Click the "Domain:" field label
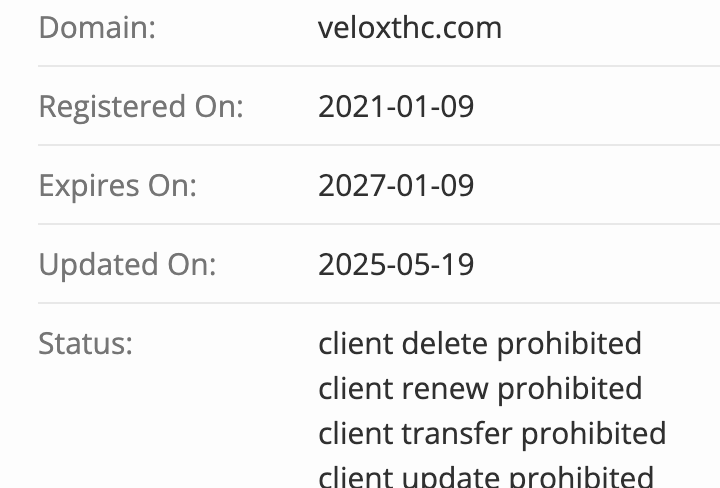Image resolution: width=720 pixels, height=488 pixels. tap(97, 27)
